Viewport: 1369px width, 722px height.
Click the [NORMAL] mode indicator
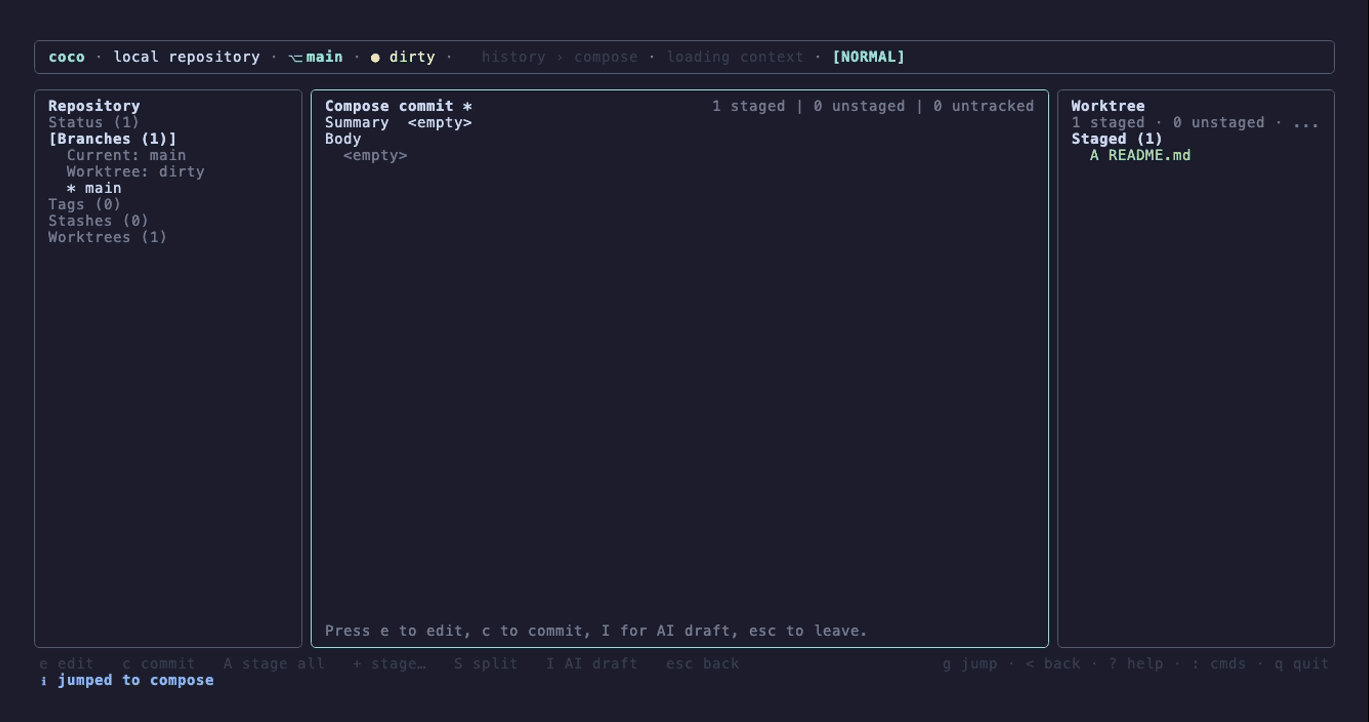(869, 57)
